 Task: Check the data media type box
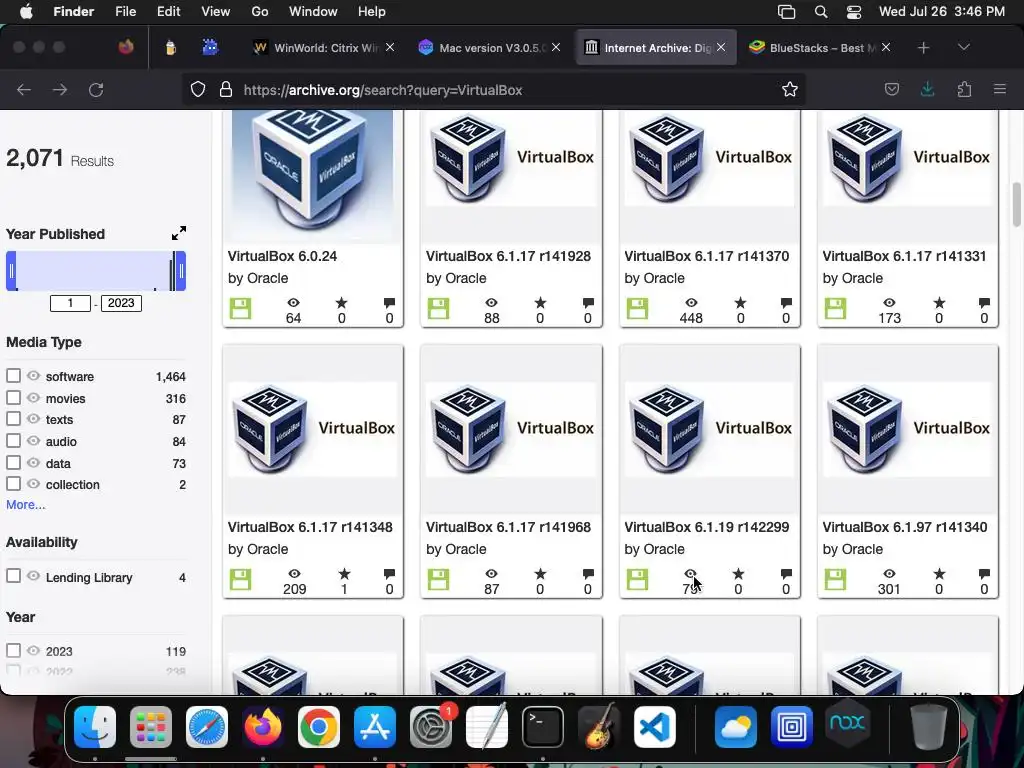pos(13,462)
